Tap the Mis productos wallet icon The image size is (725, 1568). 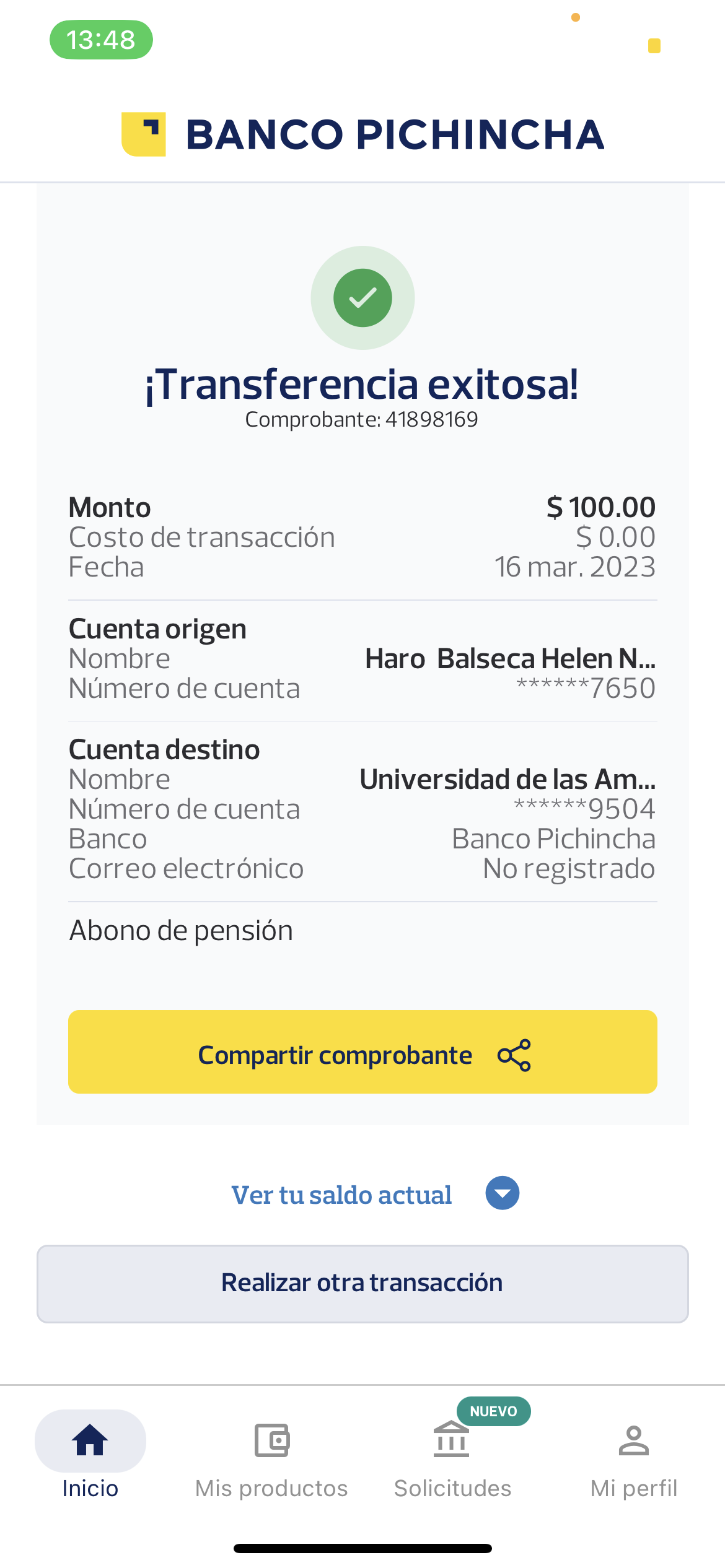coord(272,1440)
